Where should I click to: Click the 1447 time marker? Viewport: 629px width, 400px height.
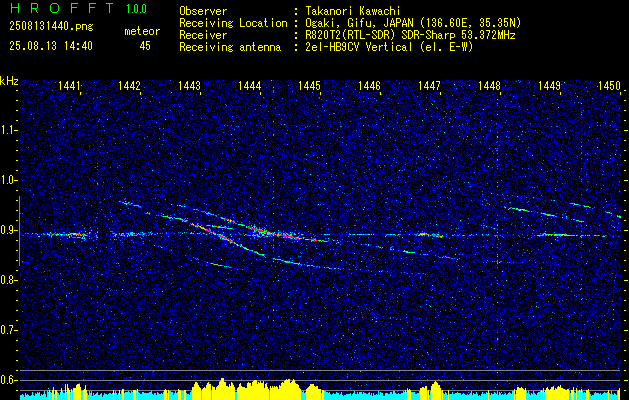[429, 86]
